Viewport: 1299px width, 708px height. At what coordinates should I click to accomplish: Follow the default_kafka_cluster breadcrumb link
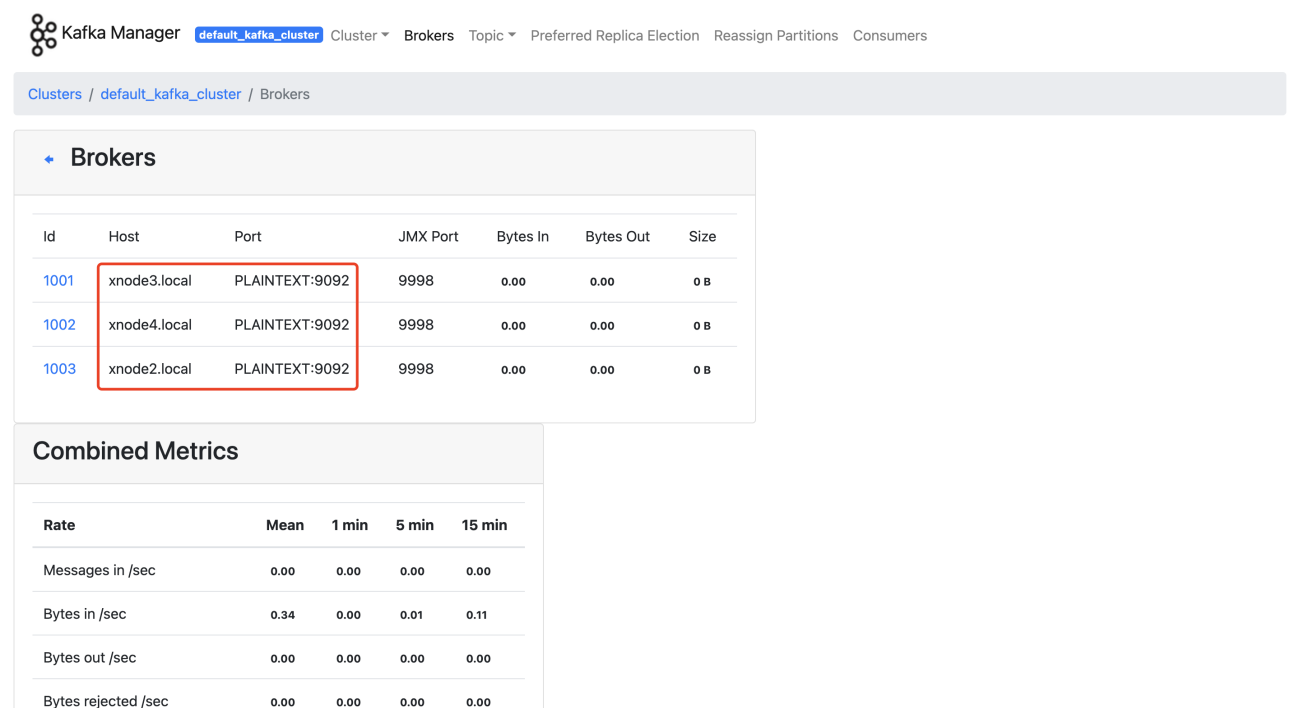click(171, 94)
